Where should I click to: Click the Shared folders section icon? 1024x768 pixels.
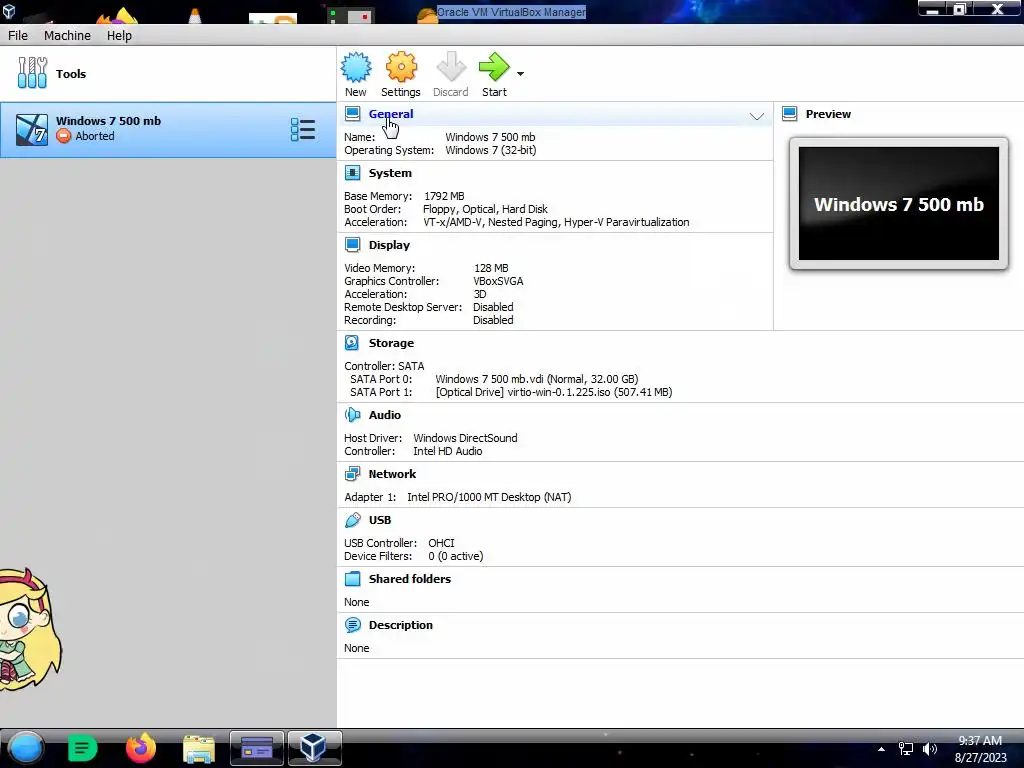coord(353,579)
